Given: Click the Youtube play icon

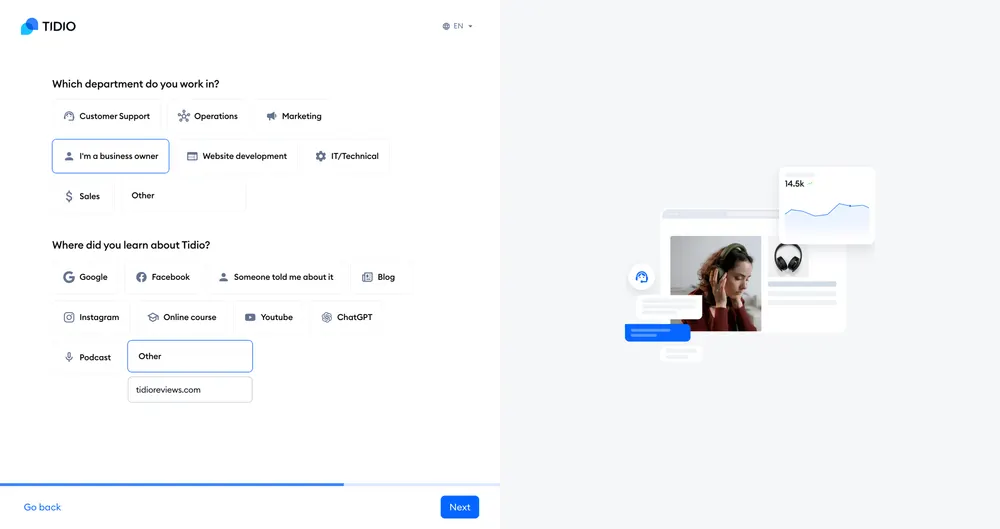Looking at the screenshot, I should [250, 317].
